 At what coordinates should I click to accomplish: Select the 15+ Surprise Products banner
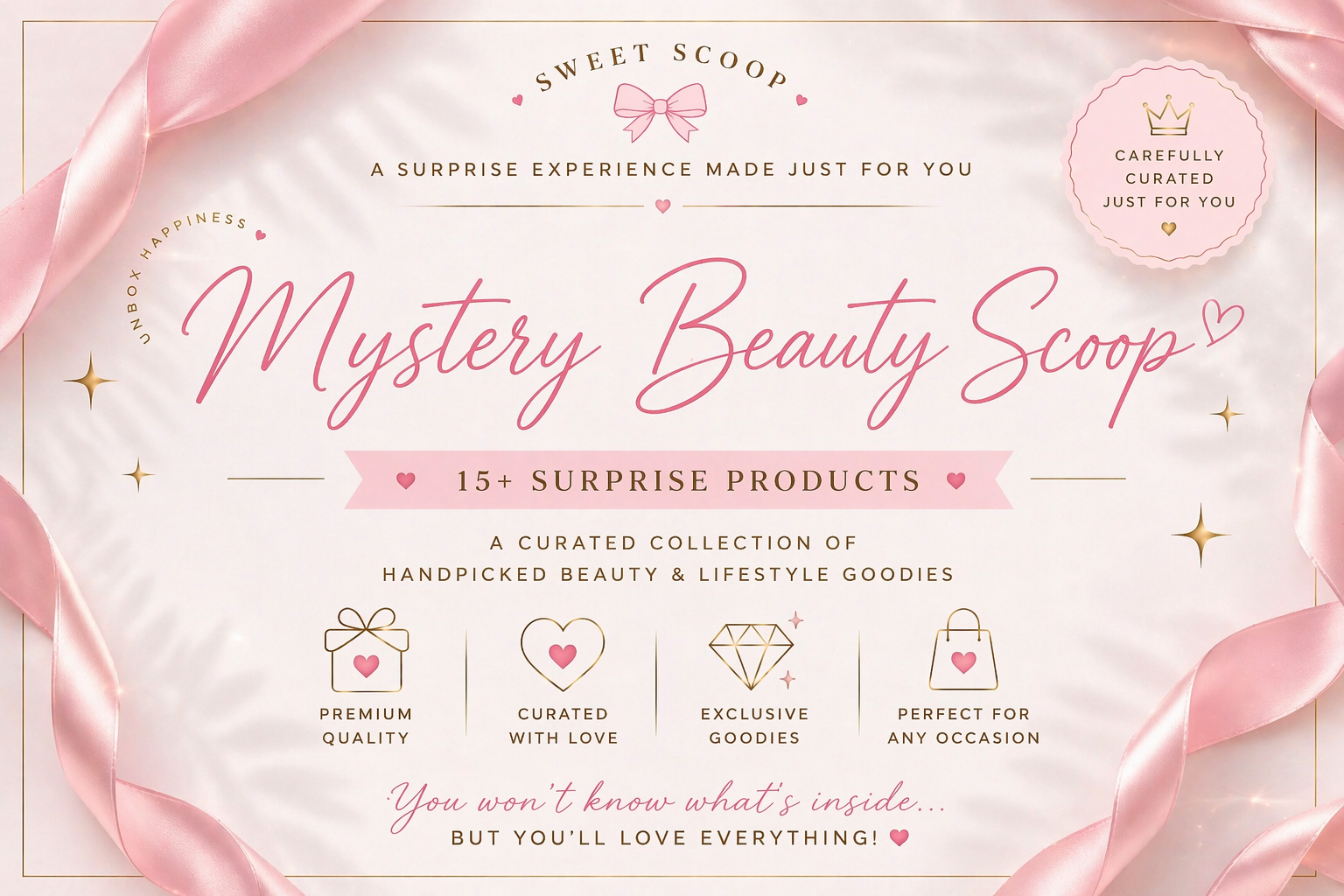pos(679,479)
